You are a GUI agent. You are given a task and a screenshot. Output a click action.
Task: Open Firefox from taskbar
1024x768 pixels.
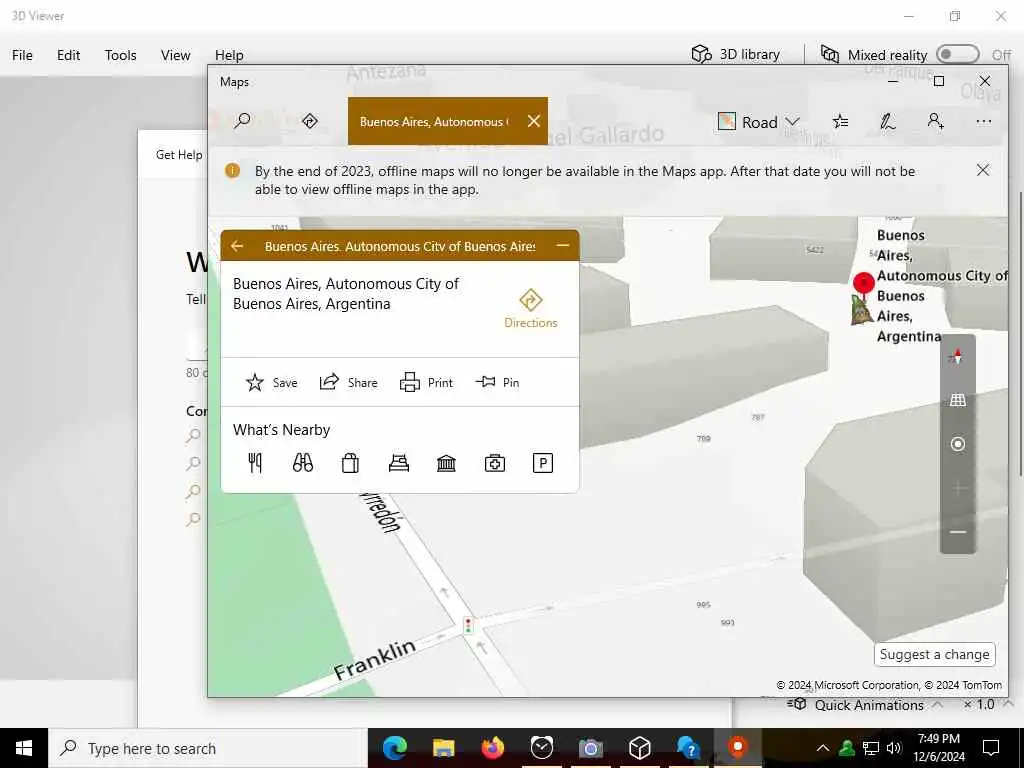(493, 748)
